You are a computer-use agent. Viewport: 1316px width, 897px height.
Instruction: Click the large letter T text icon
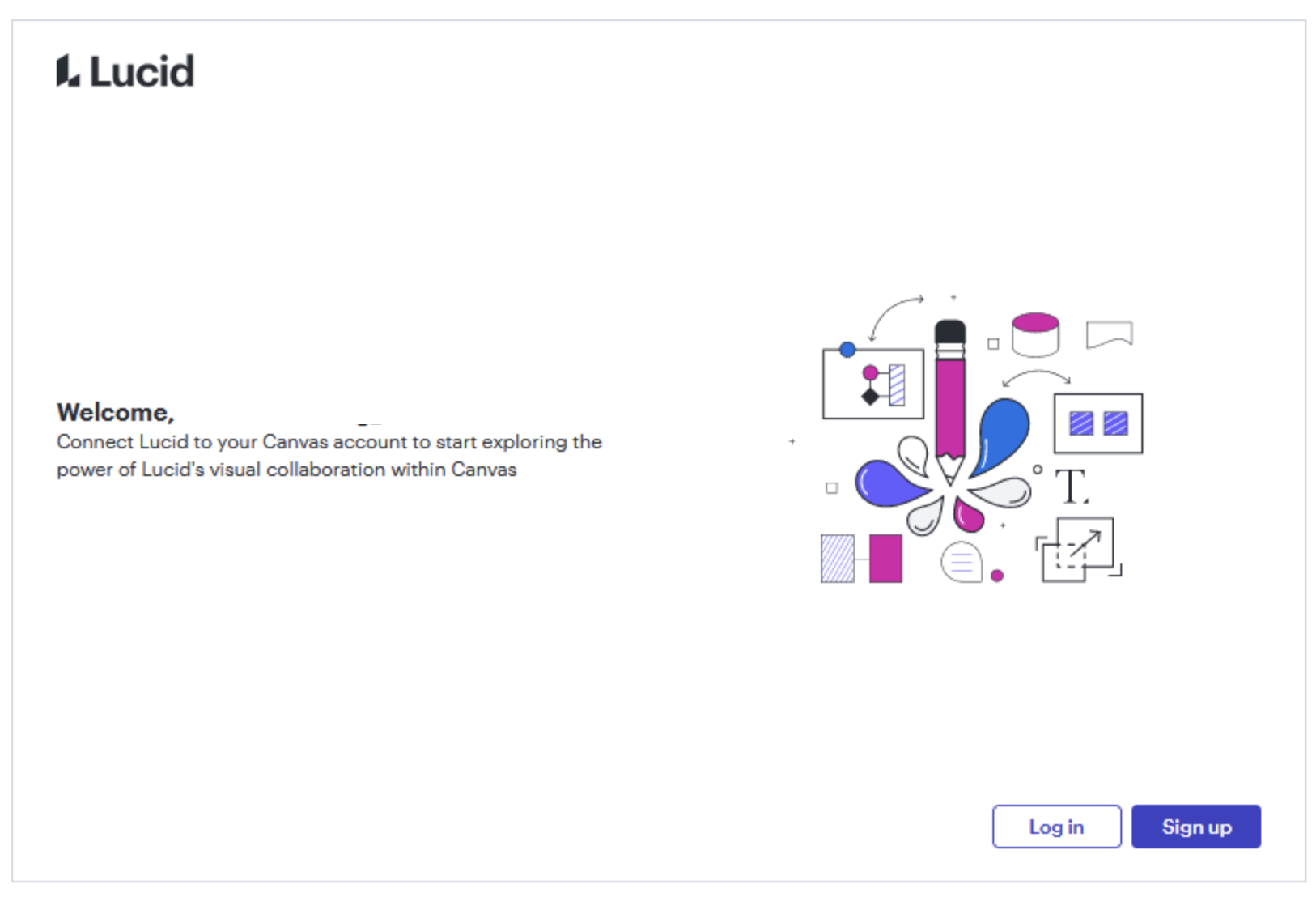point(1072,487)
